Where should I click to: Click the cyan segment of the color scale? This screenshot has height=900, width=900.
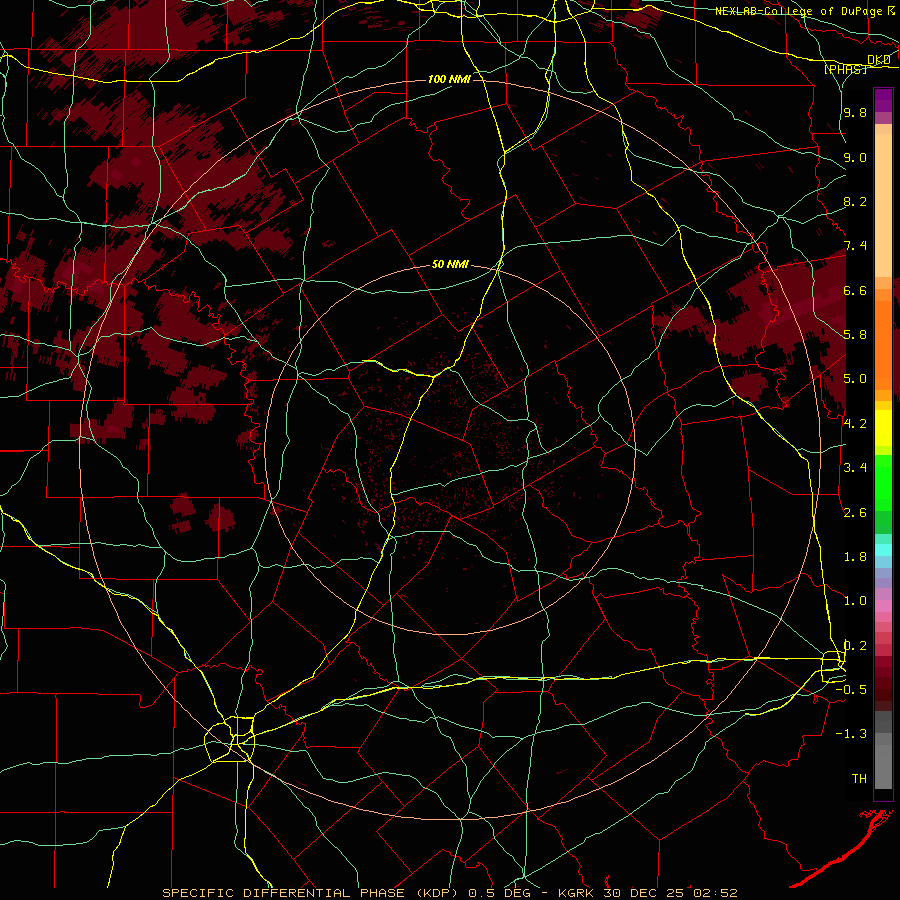pos(883,549)
